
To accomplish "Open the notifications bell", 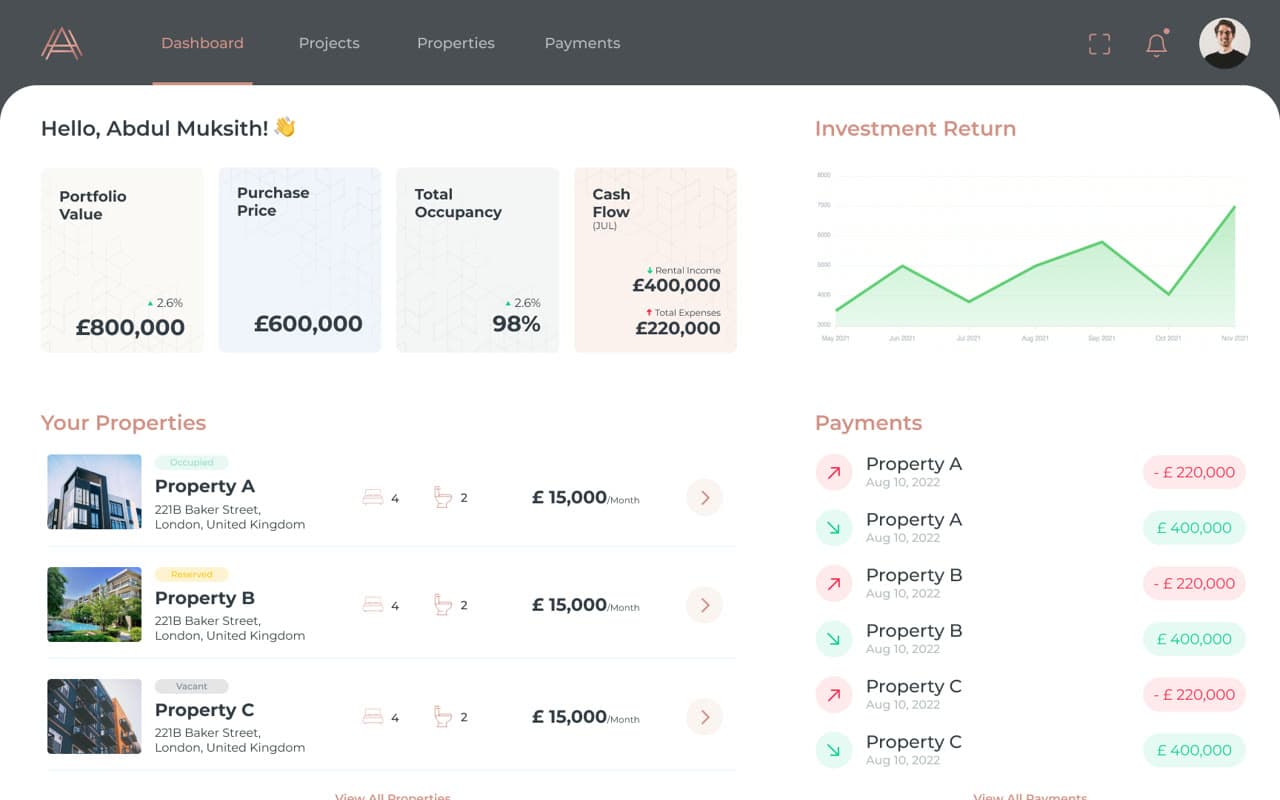I will [1157, 44].
